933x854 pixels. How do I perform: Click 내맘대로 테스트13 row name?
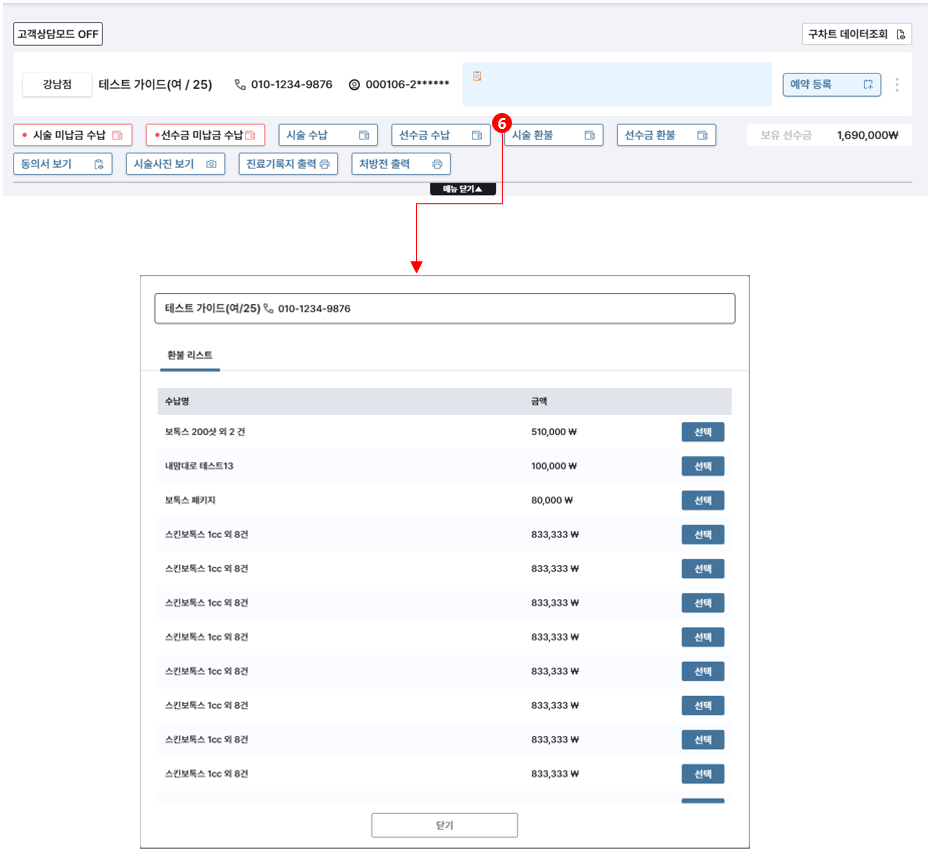click(199, 466)
